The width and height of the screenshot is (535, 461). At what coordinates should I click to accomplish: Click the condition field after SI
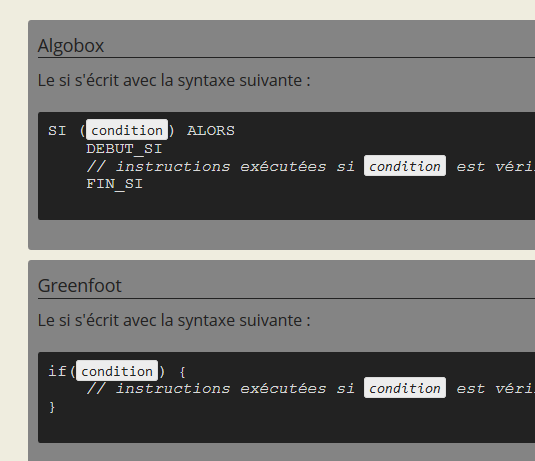coord(127,130)
